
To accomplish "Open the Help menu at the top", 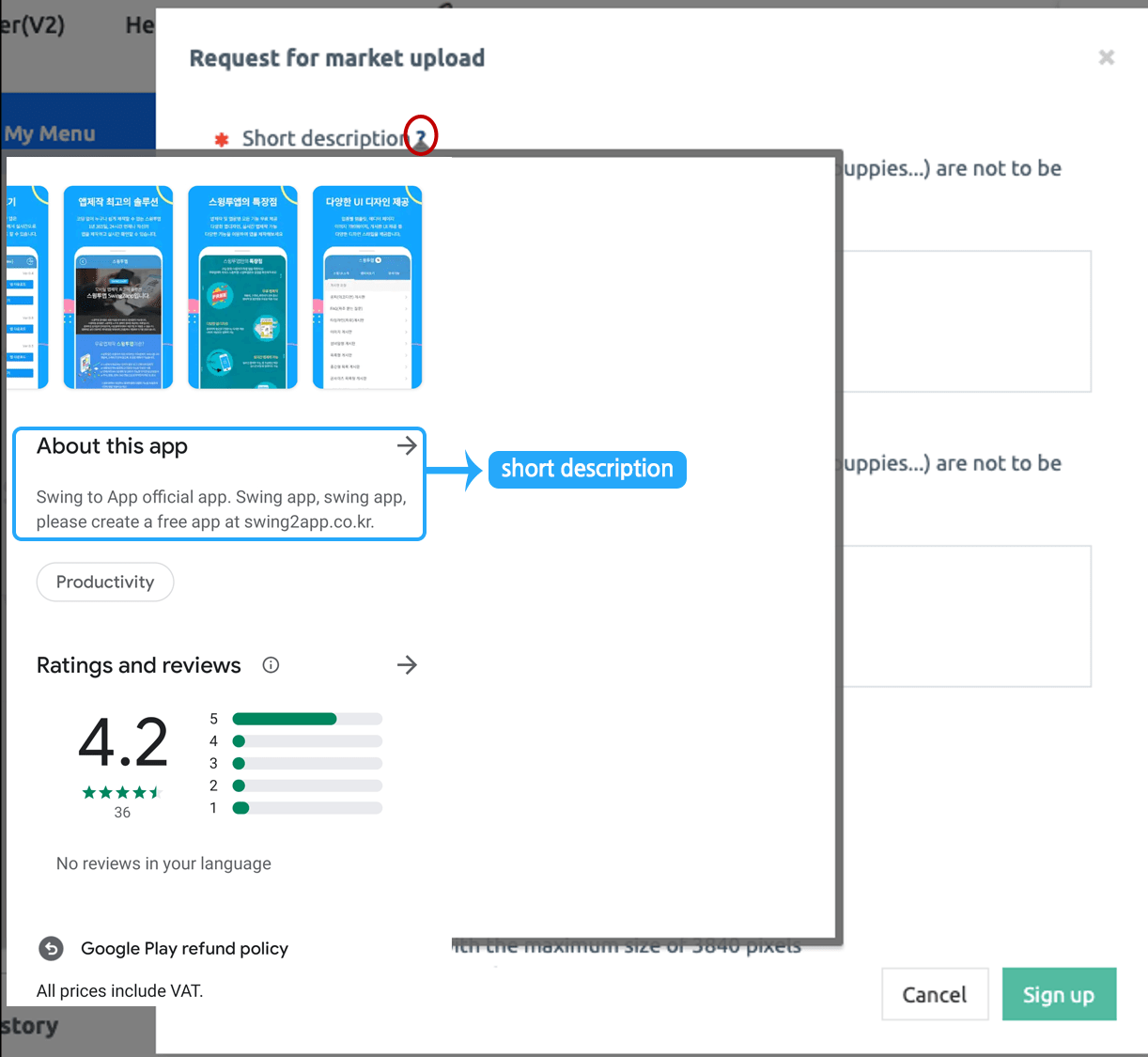I will (x=139, y=24).
